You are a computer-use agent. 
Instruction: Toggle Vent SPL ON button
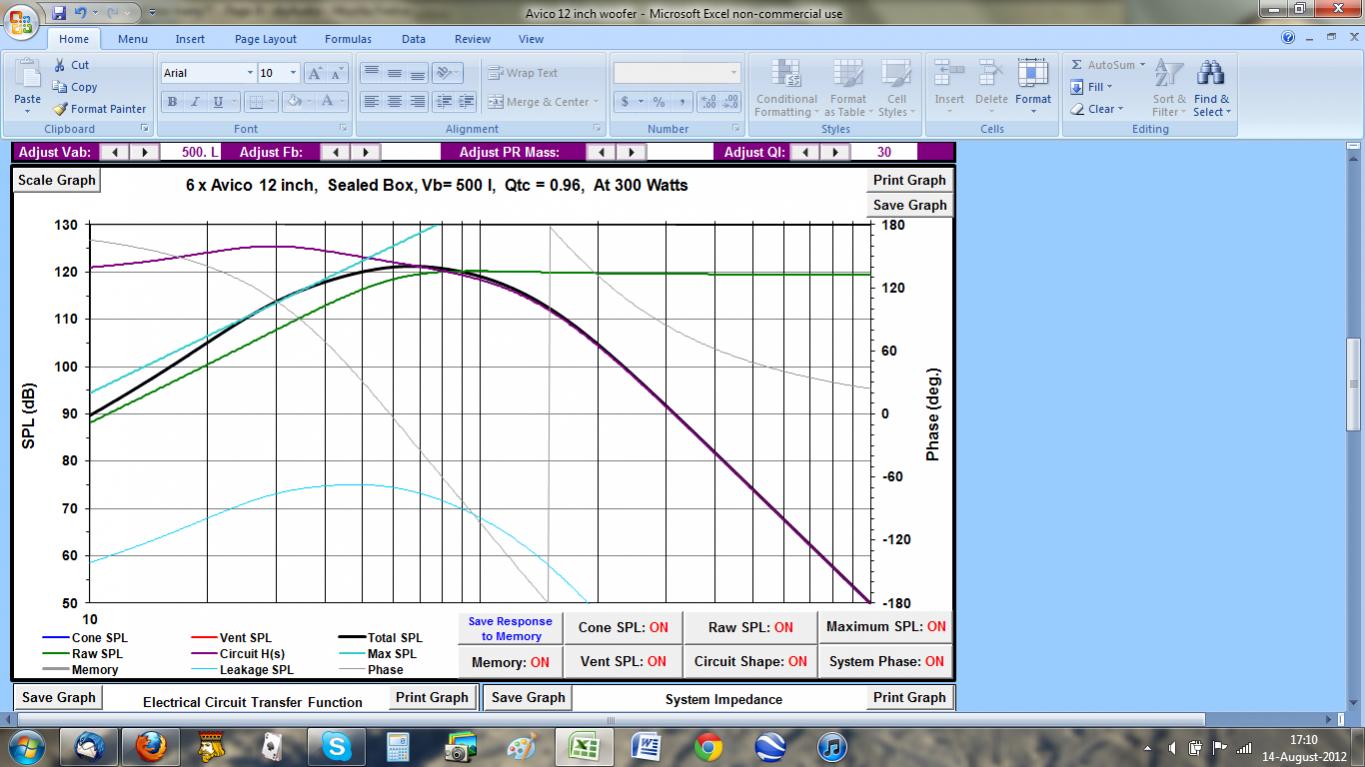pyautogui.click(x=623, y=662)
